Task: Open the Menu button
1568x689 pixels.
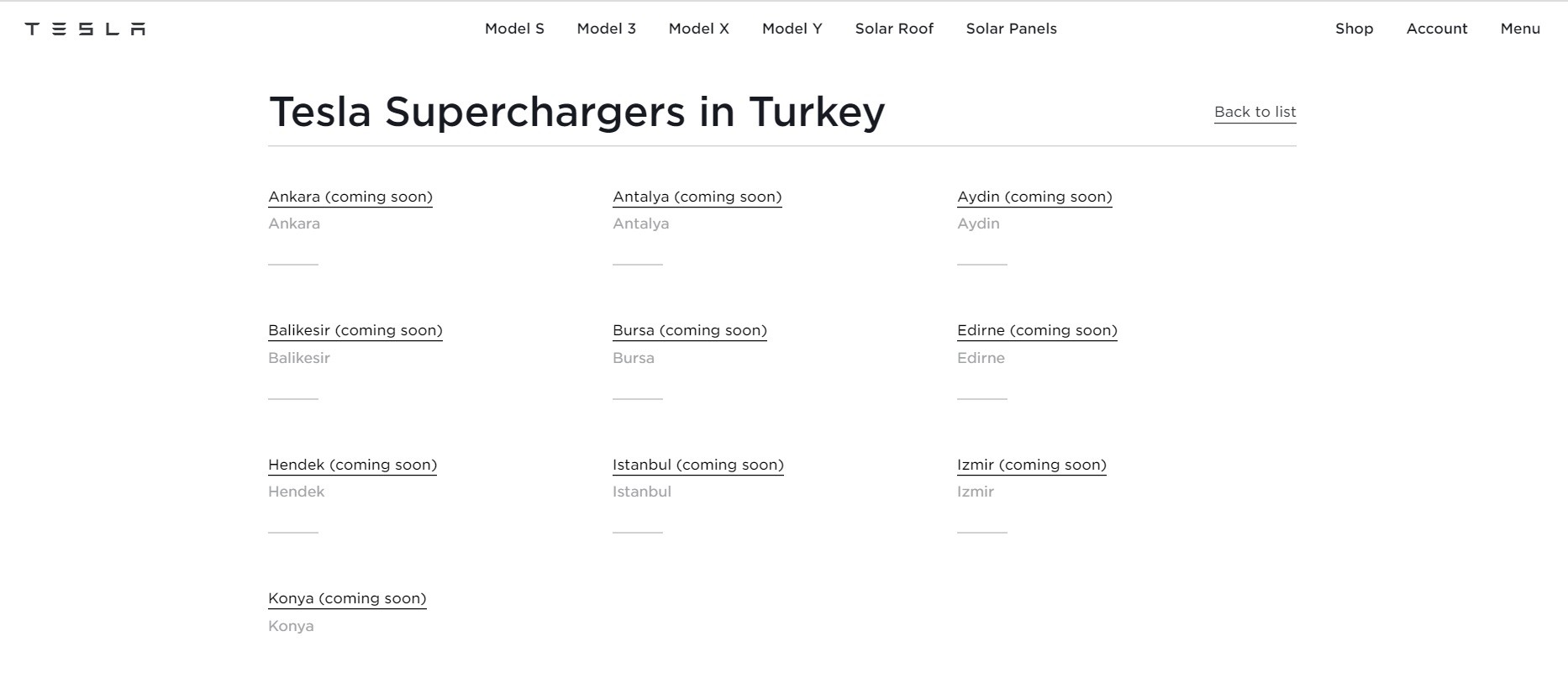Action: click(x=1519, y=29)
